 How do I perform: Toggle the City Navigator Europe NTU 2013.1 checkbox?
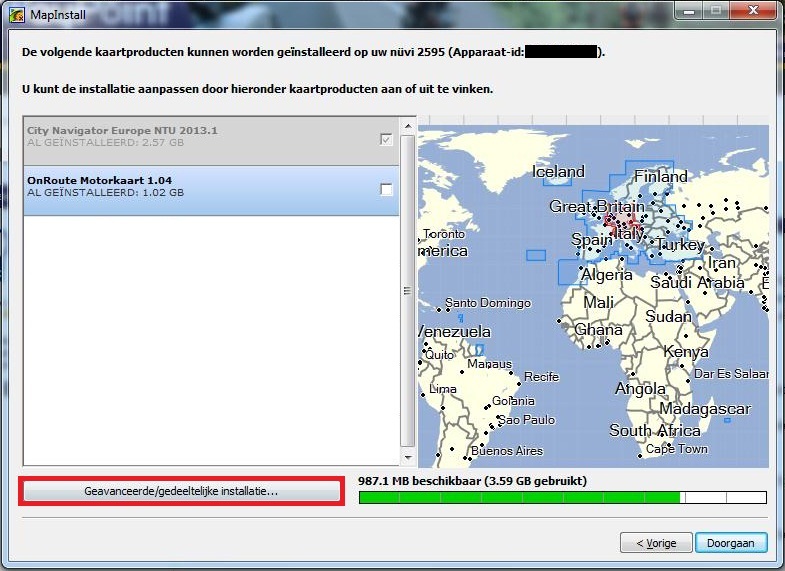(x=386, y=139)
